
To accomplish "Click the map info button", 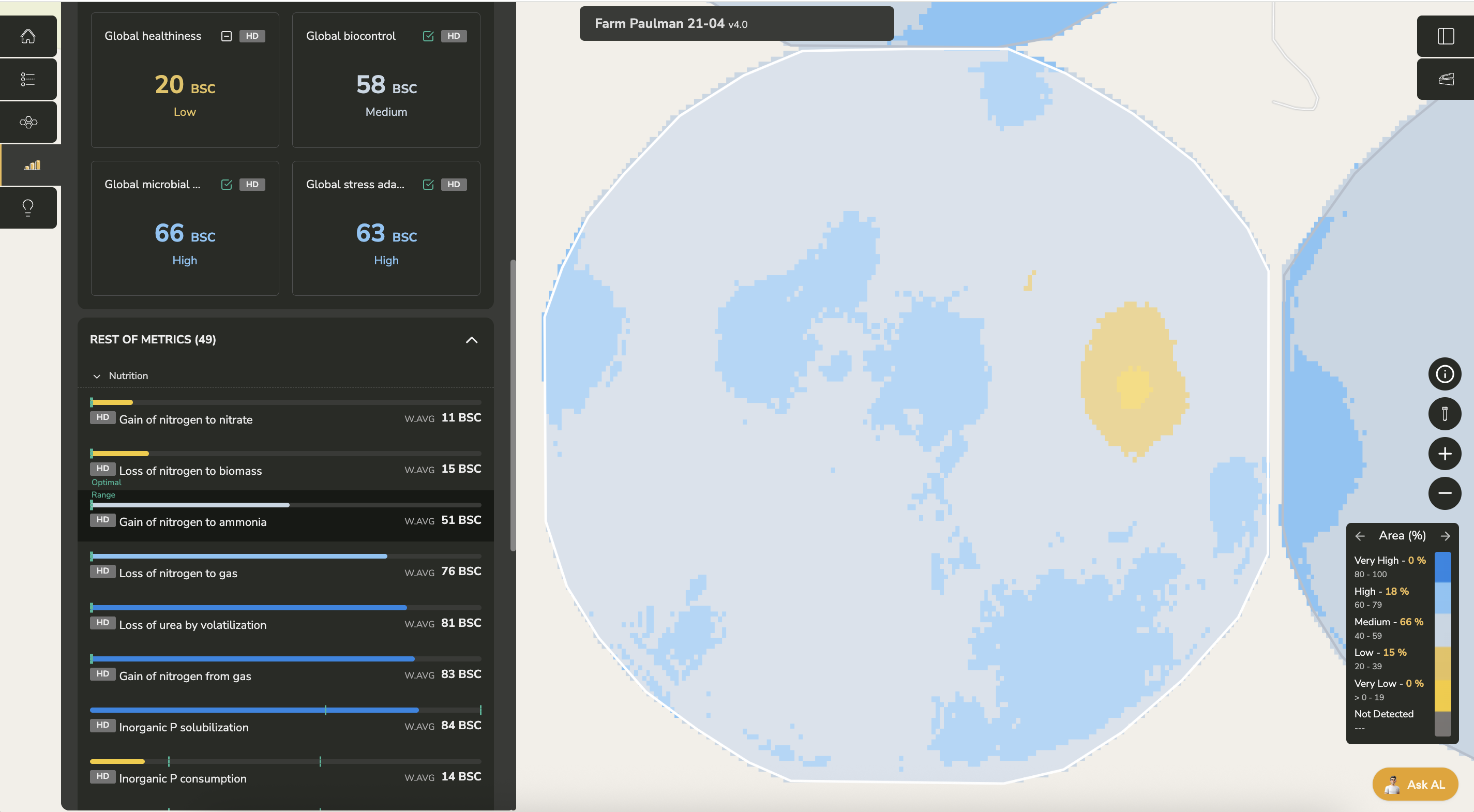I will tap(1445, 374).
